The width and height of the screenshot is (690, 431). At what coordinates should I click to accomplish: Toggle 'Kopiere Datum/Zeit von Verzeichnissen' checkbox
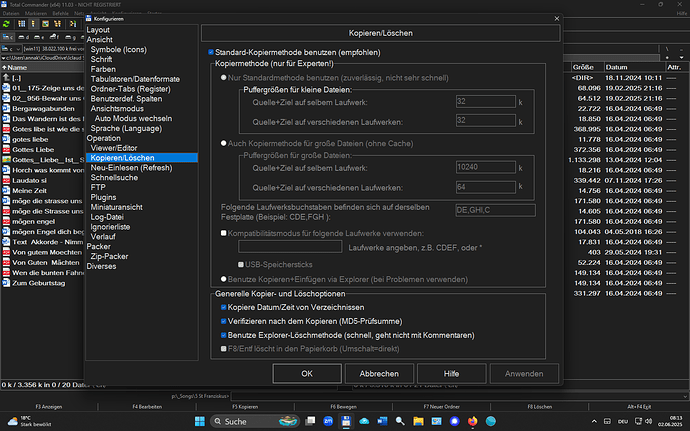point(224,307)
